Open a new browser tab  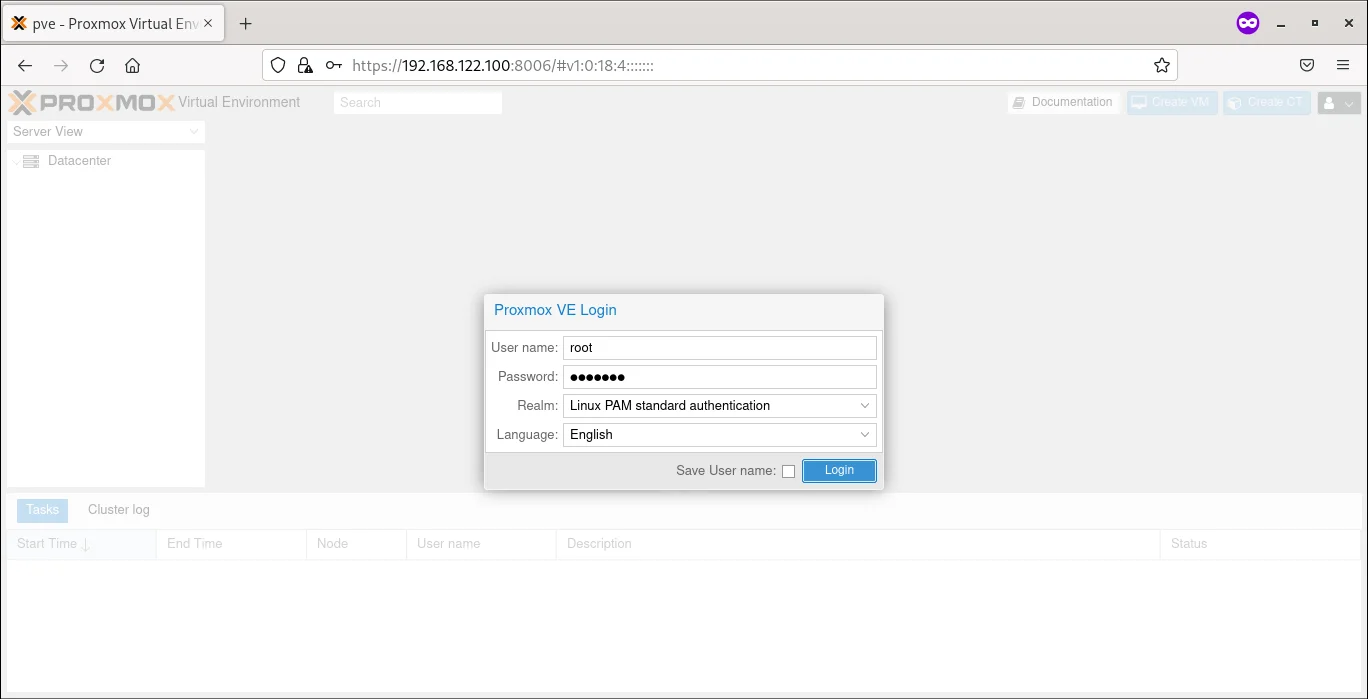pos(246,24)
